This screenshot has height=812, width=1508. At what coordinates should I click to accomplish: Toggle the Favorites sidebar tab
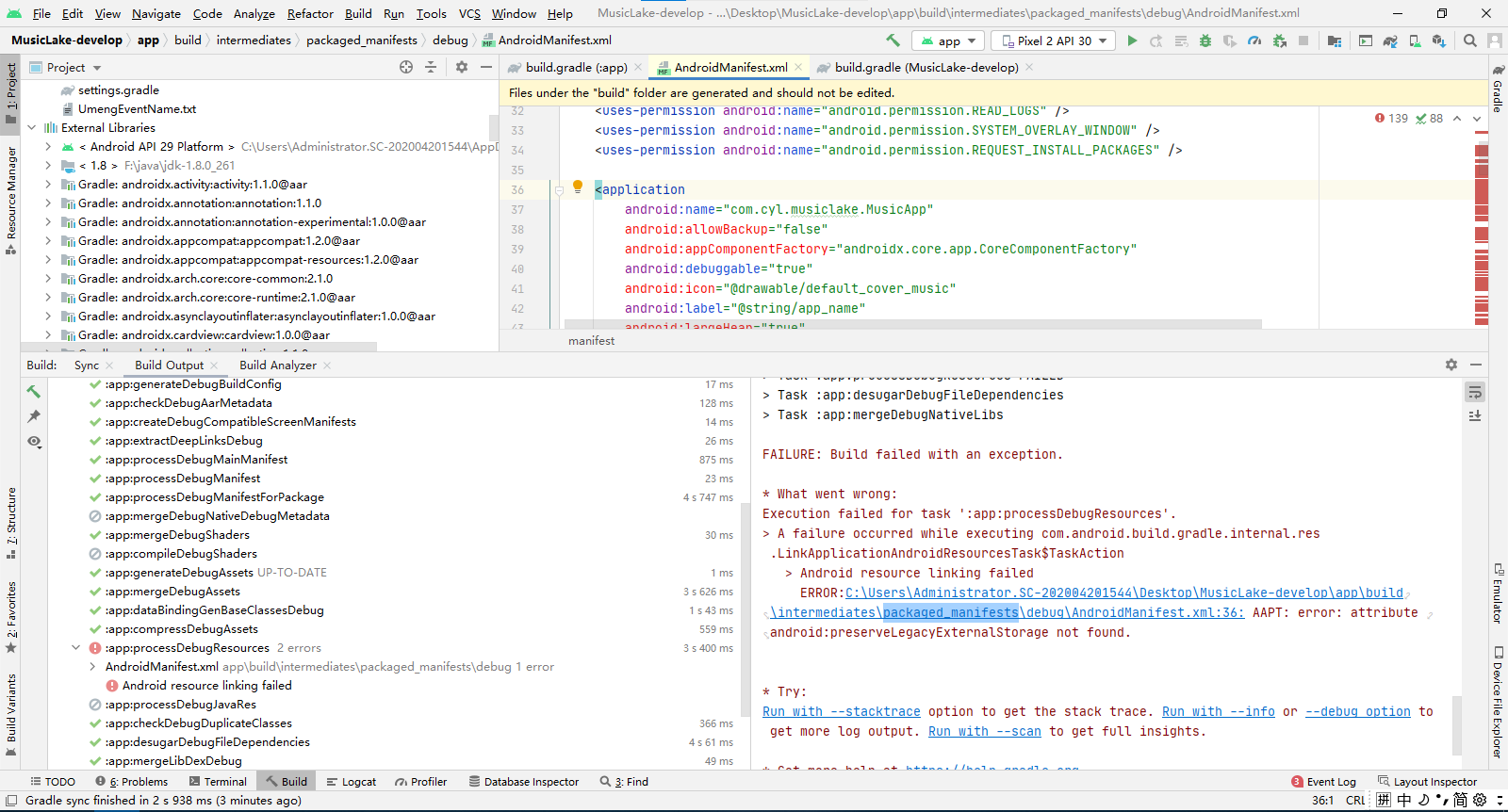tap(10, 617)
